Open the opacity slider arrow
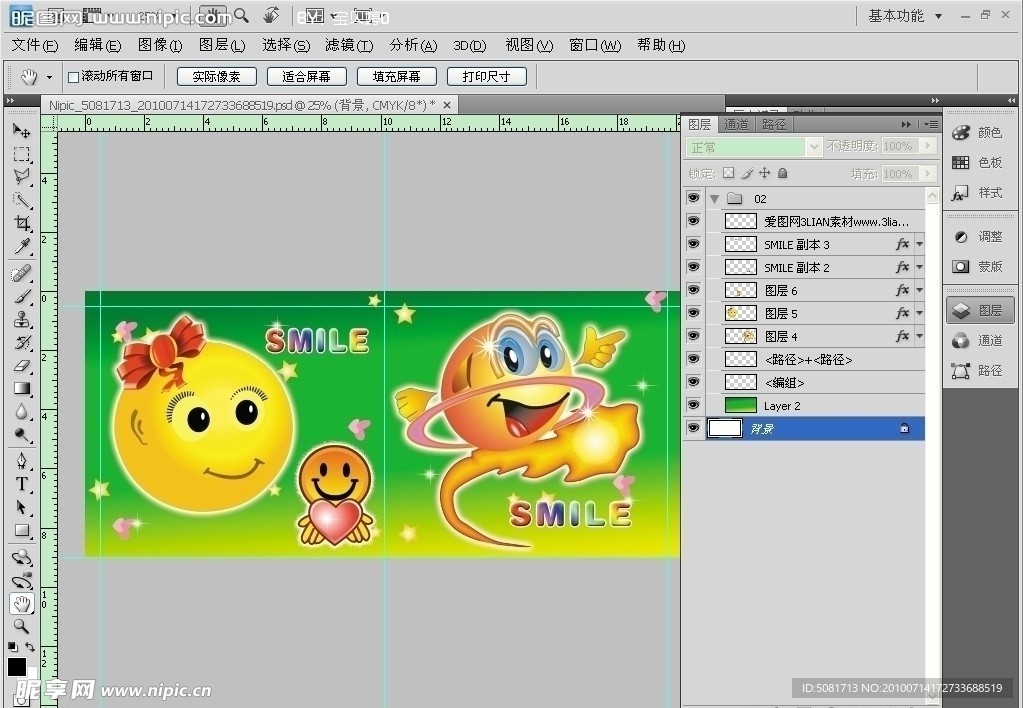 pyautogui.click(x=928, y=146)
